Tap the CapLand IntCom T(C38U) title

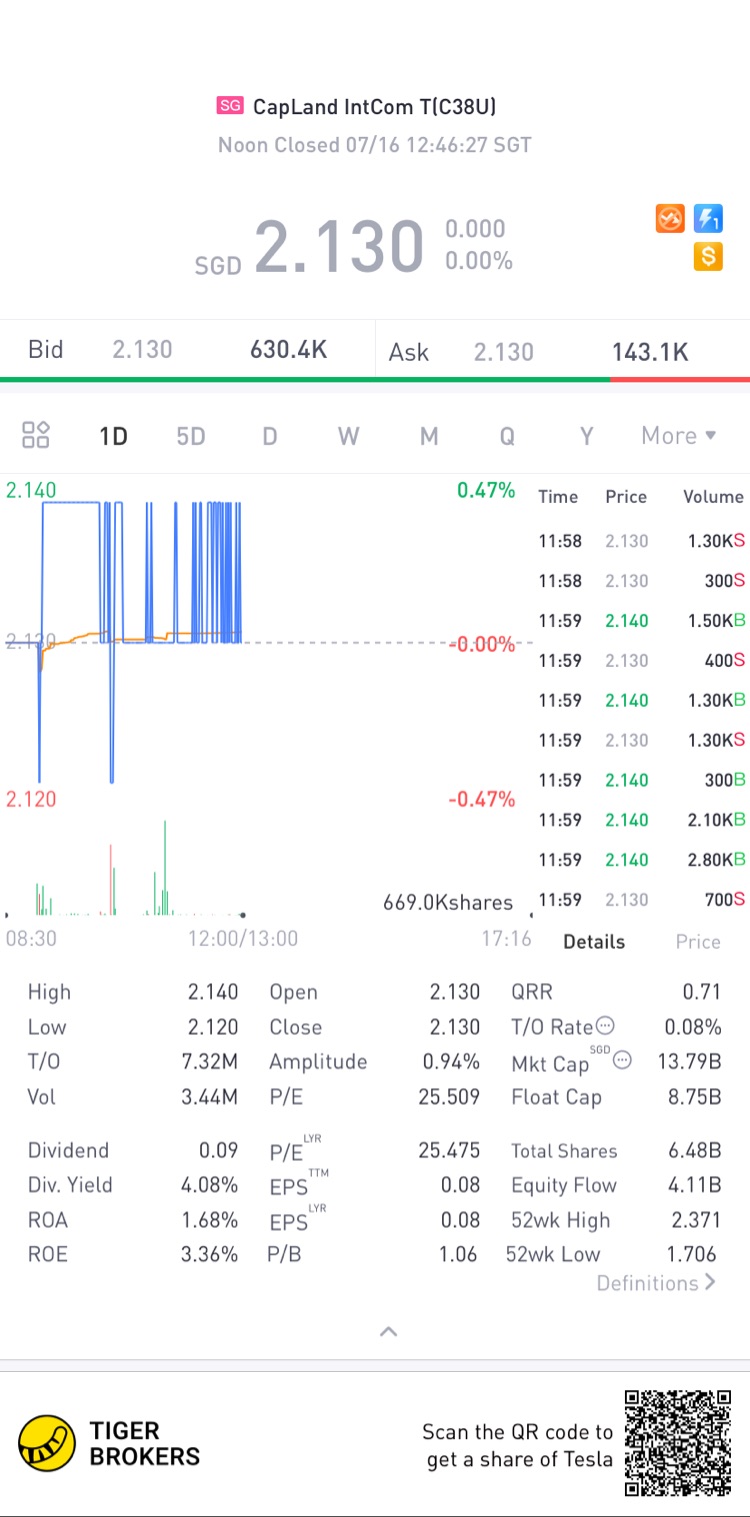[375, 106]
